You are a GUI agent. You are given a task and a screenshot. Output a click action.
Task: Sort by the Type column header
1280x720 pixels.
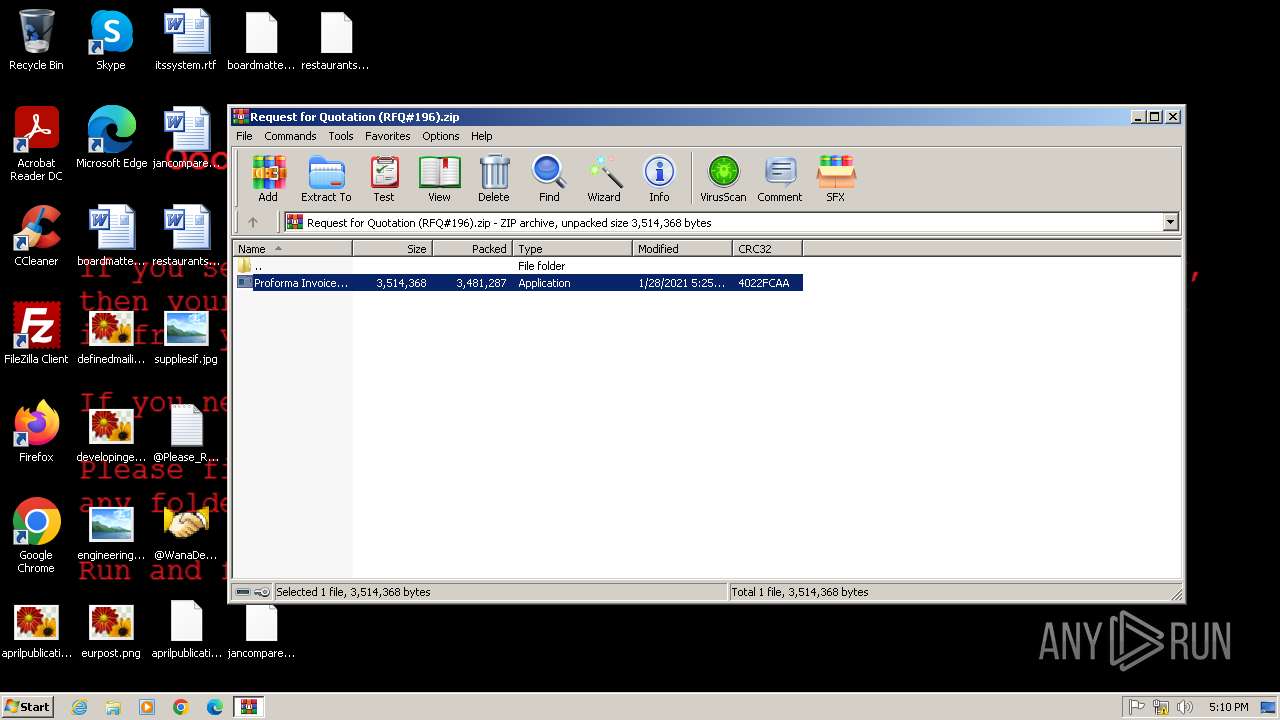click(x=572, y=249)
